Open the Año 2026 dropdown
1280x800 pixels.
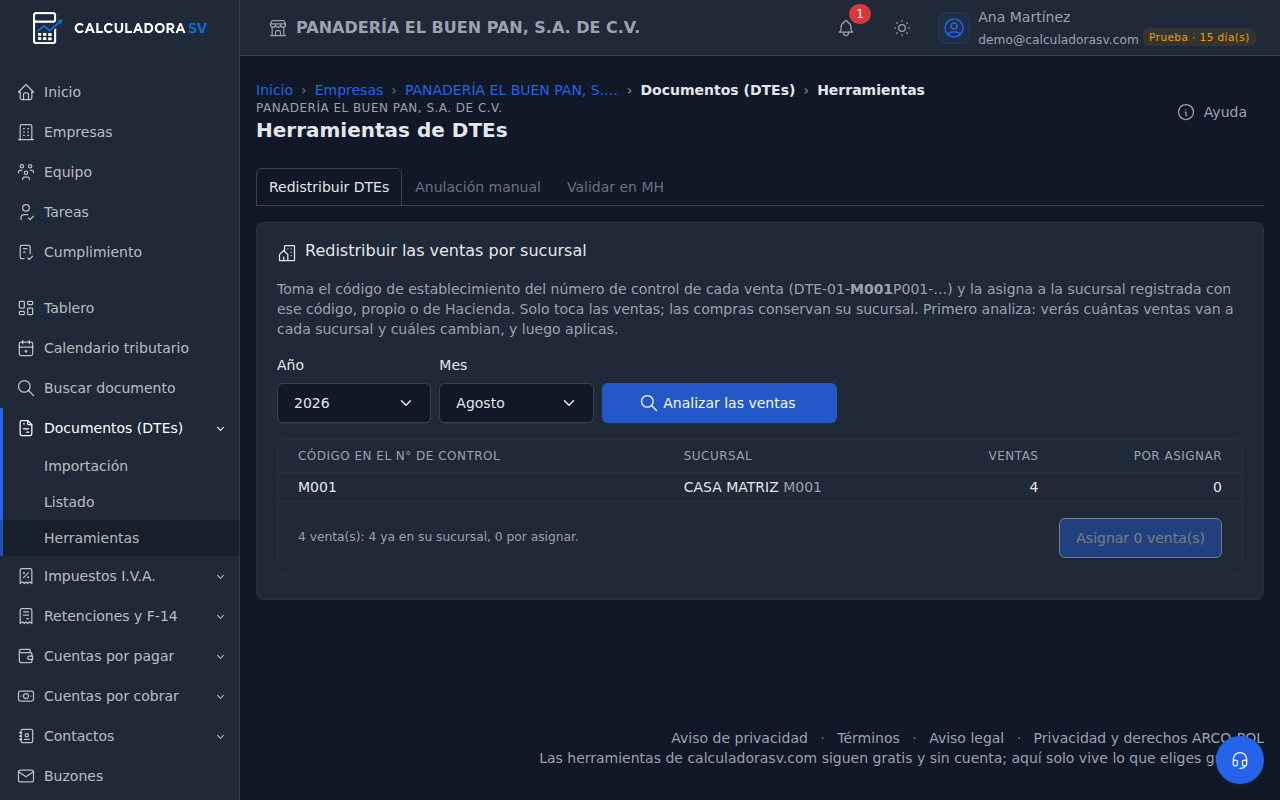(354, 403)
